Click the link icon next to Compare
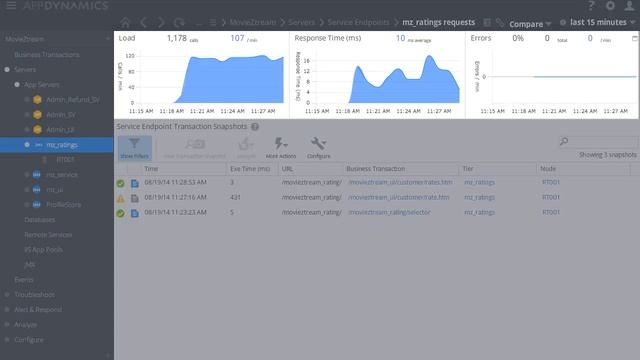This screenshot has height=360, width=640. point(500,22)
